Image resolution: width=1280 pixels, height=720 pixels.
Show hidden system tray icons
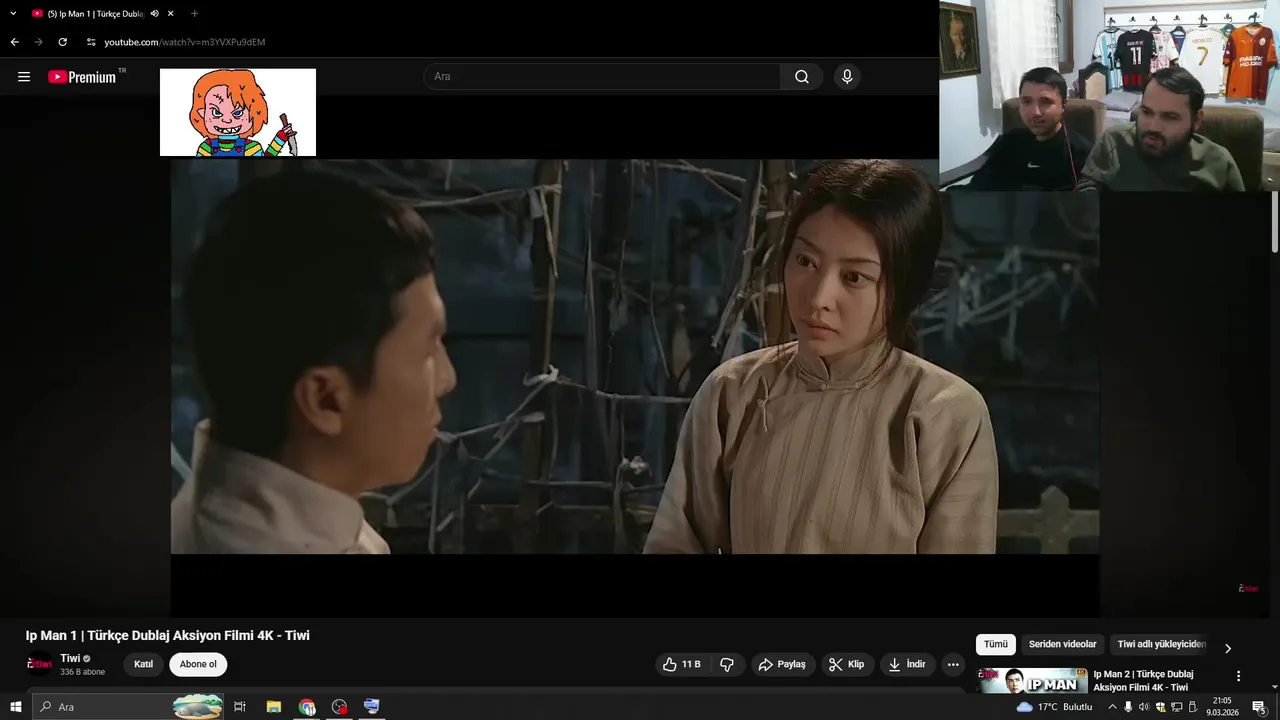1112,707
